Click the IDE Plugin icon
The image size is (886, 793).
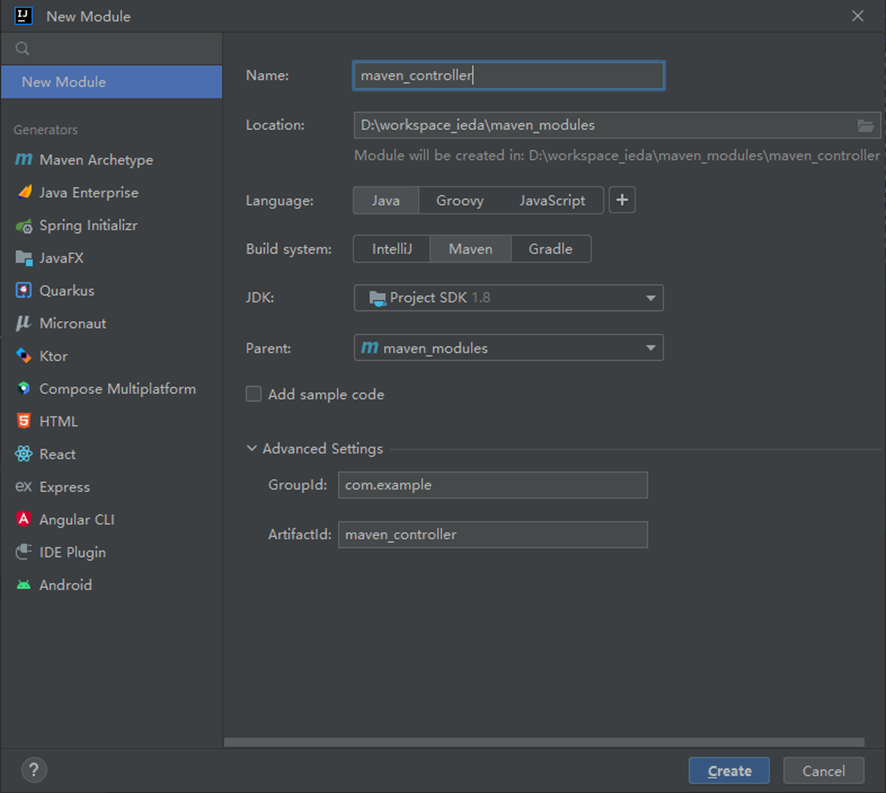23,552
